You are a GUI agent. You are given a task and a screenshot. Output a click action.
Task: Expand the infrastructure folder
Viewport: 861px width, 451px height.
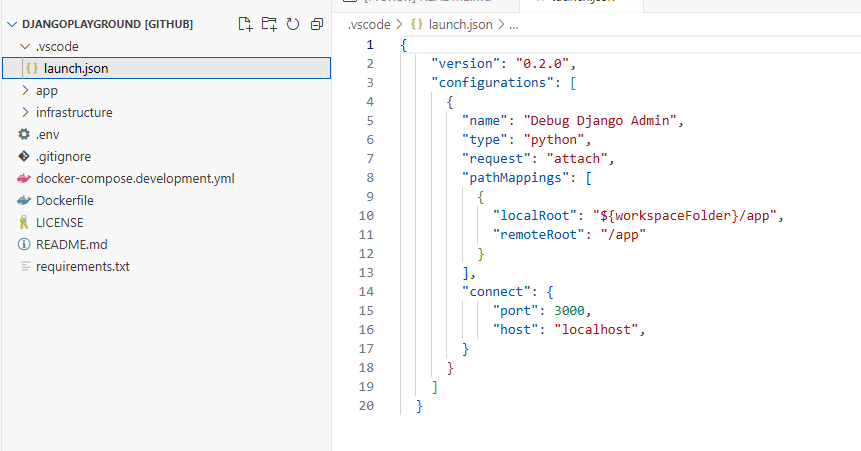click(x=25, y=112)
